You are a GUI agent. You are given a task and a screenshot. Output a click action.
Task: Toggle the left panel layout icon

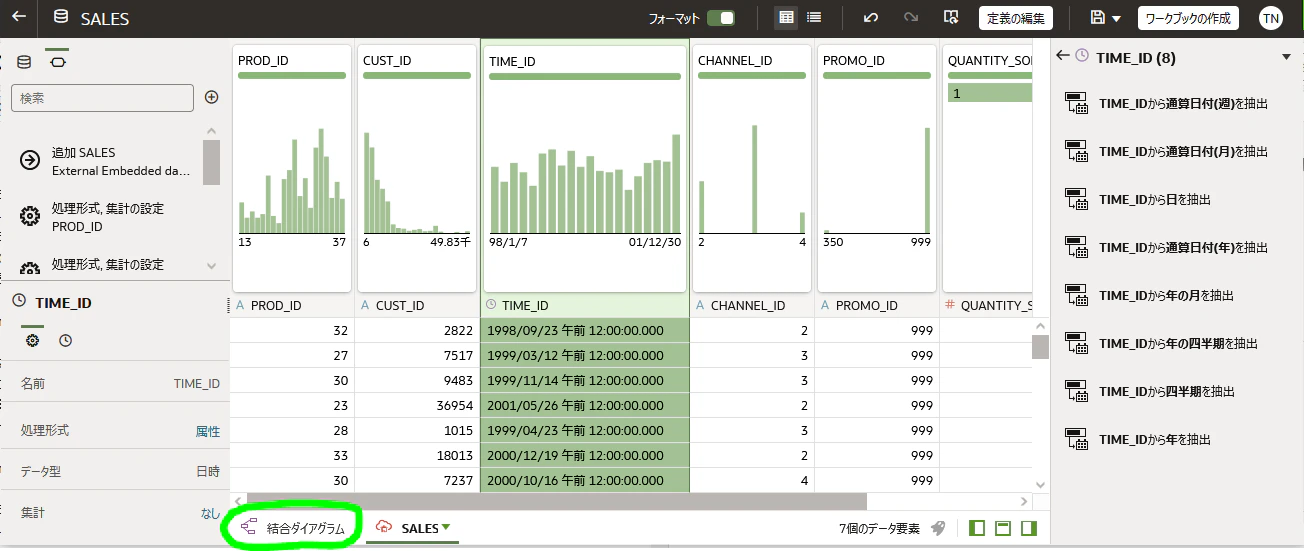978,528
